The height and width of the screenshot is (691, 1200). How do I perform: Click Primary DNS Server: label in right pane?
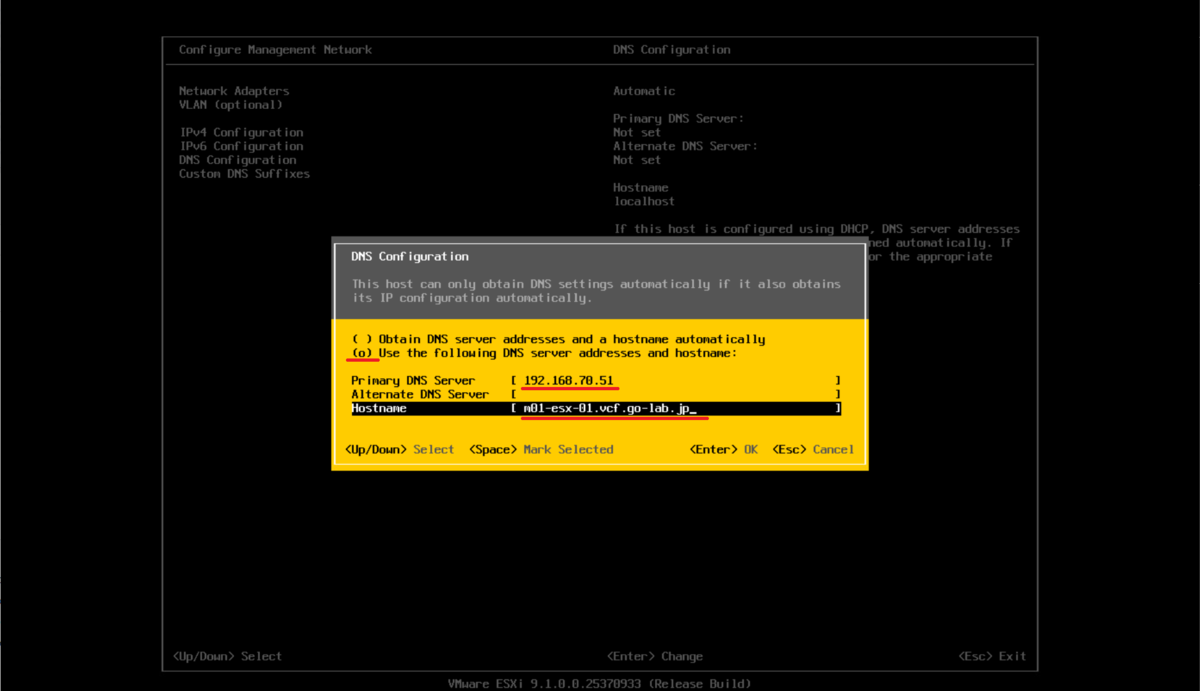pos(679,119)
